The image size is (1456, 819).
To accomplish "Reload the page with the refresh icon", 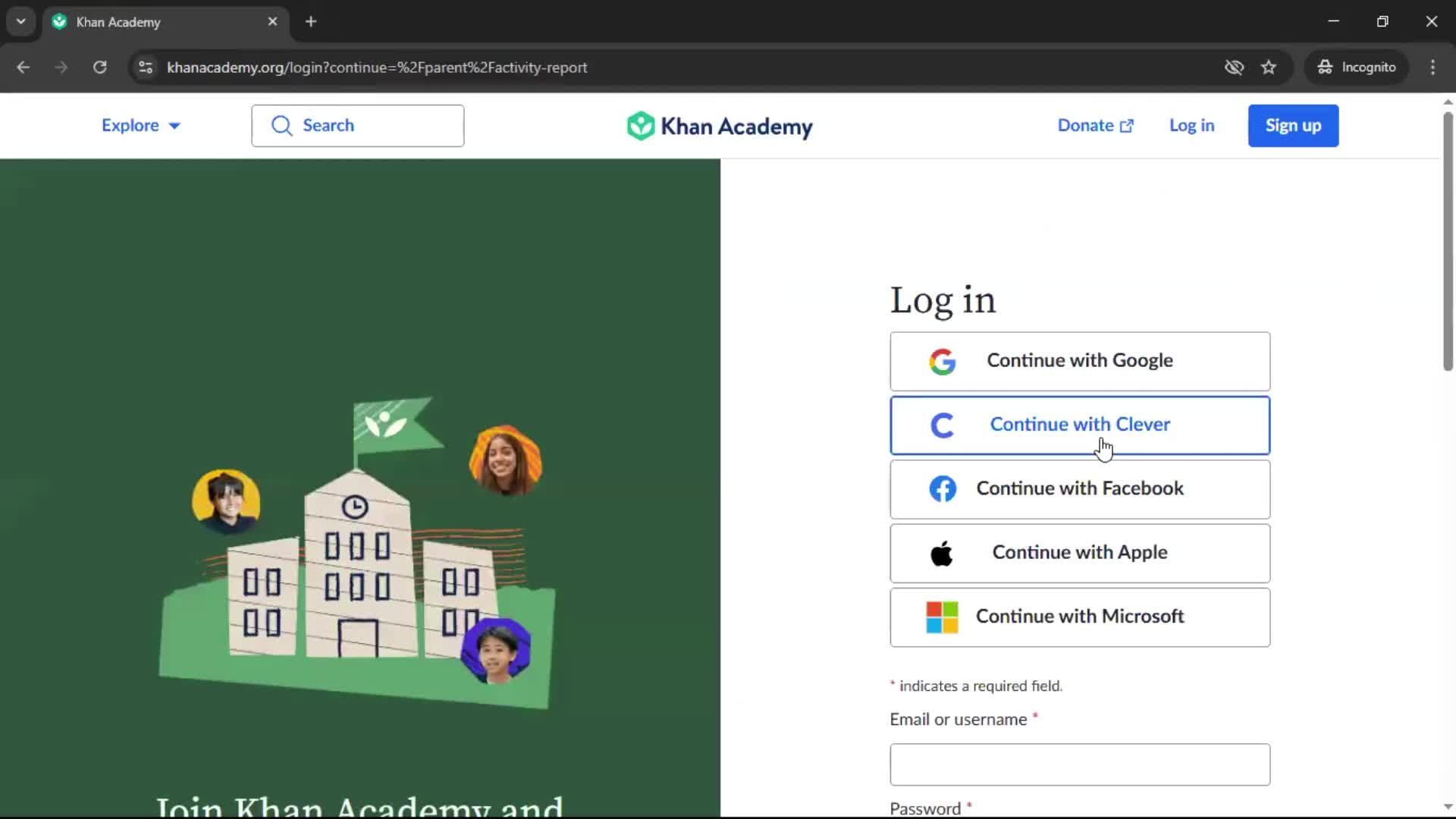I will [99, 67].
